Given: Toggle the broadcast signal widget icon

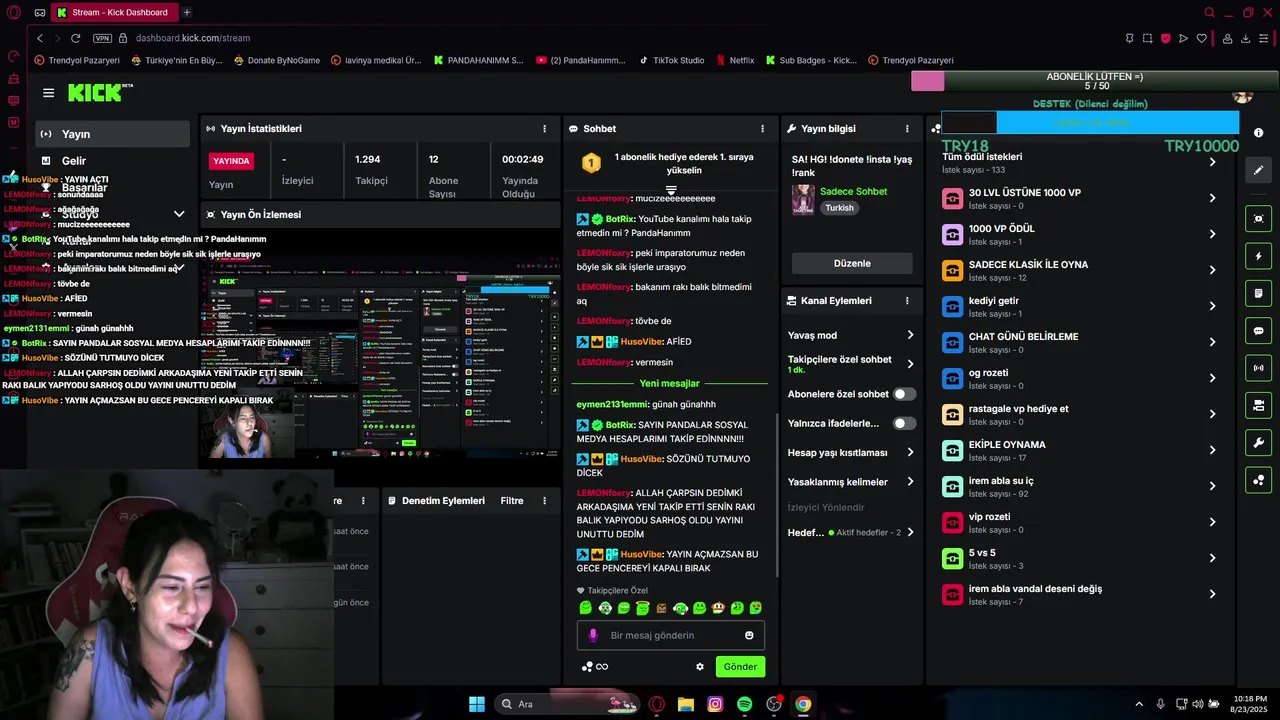Looking at the screenshot, I should pos(1258,368).
